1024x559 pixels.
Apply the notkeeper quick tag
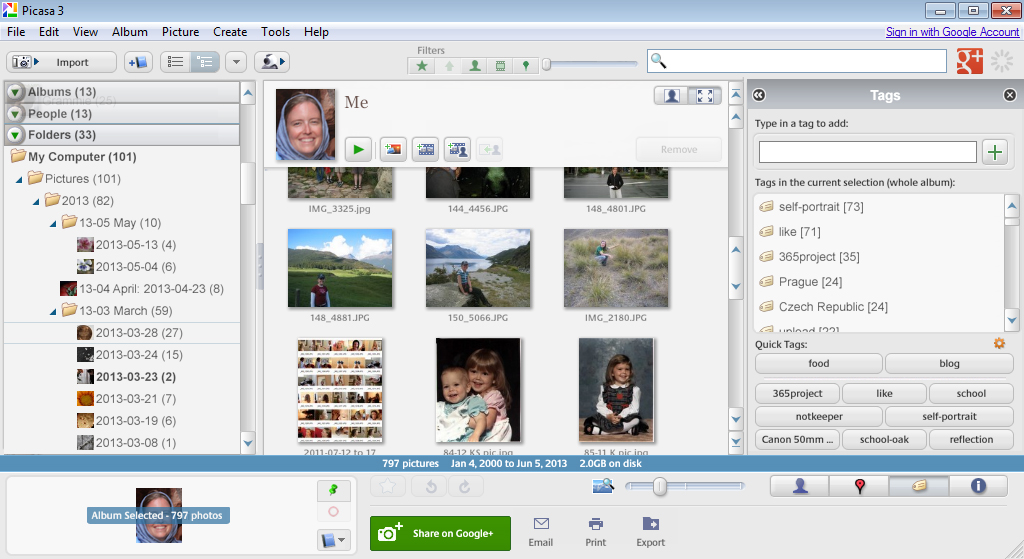tap(818, 417)
